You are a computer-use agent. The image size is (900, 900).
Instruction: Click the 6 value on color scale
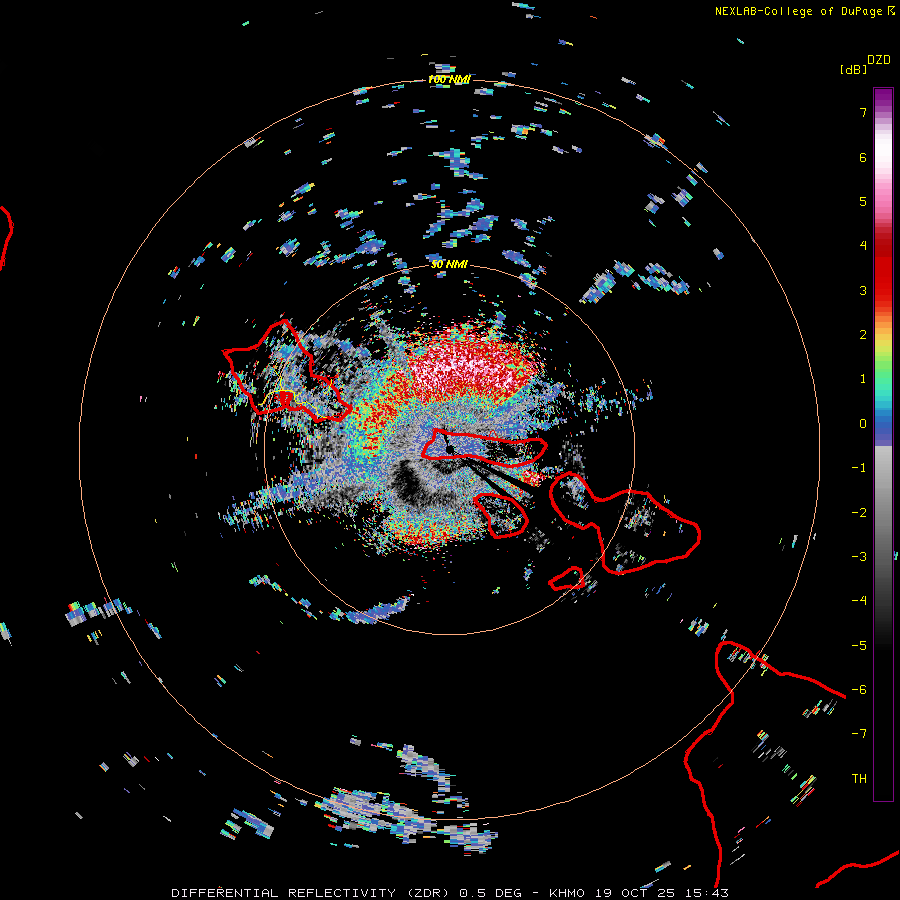863,157
